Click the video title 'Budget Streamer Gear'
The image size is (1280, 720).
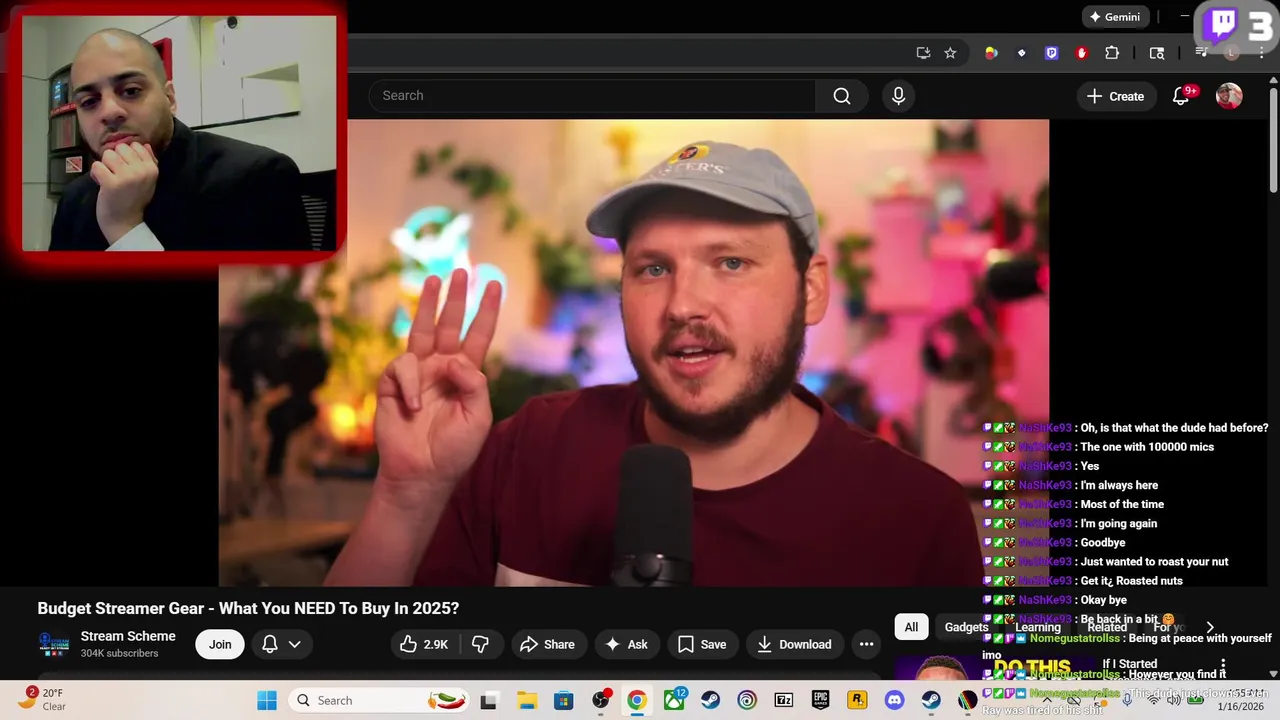tap(248, 608)
